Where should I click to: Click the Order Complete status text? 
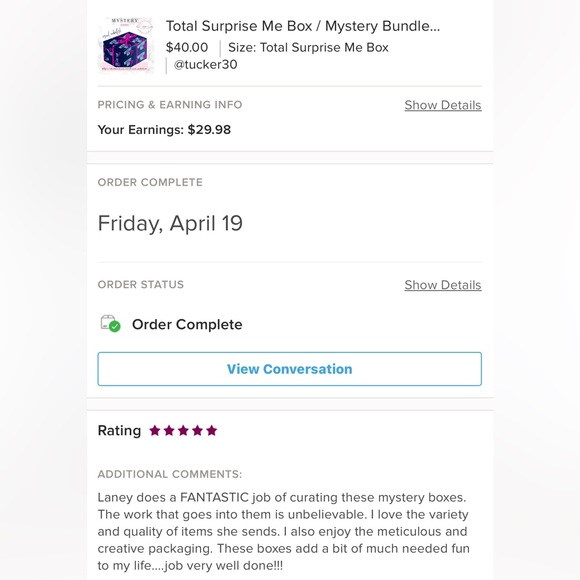click(x=187, y=324)
